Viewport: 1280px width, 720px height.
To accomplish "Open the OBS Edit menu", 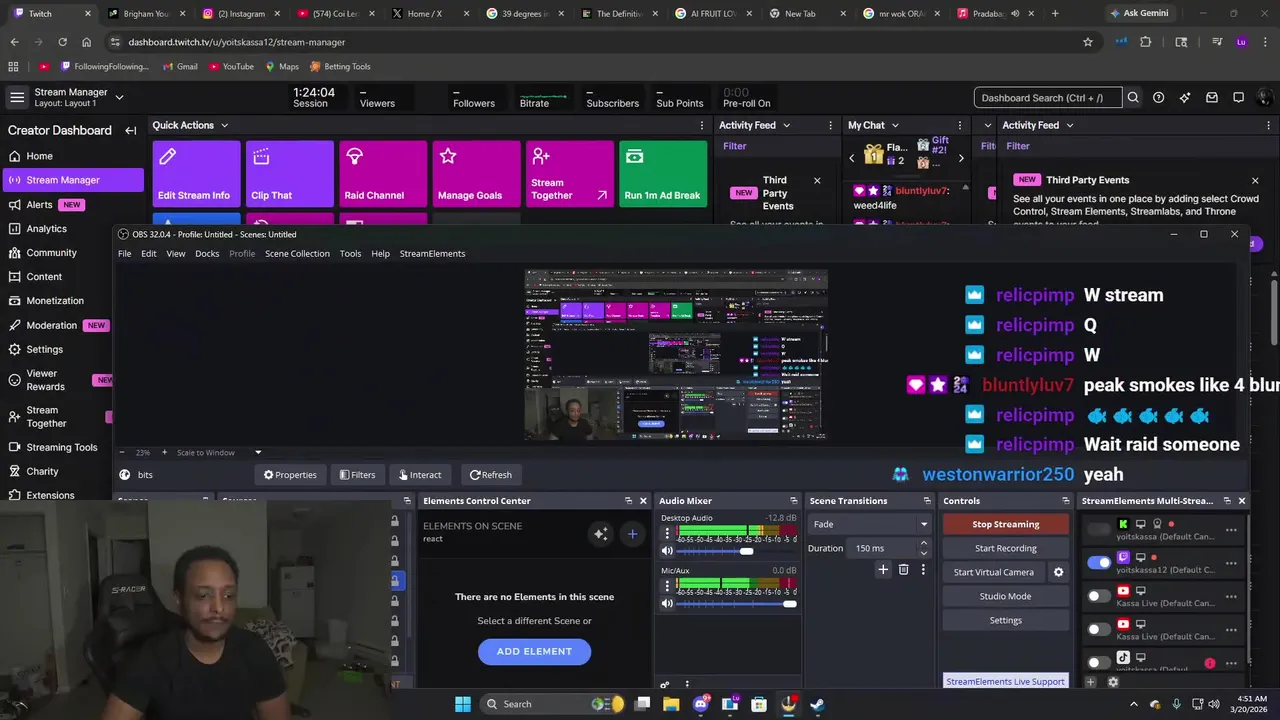I will pos(148,254).
